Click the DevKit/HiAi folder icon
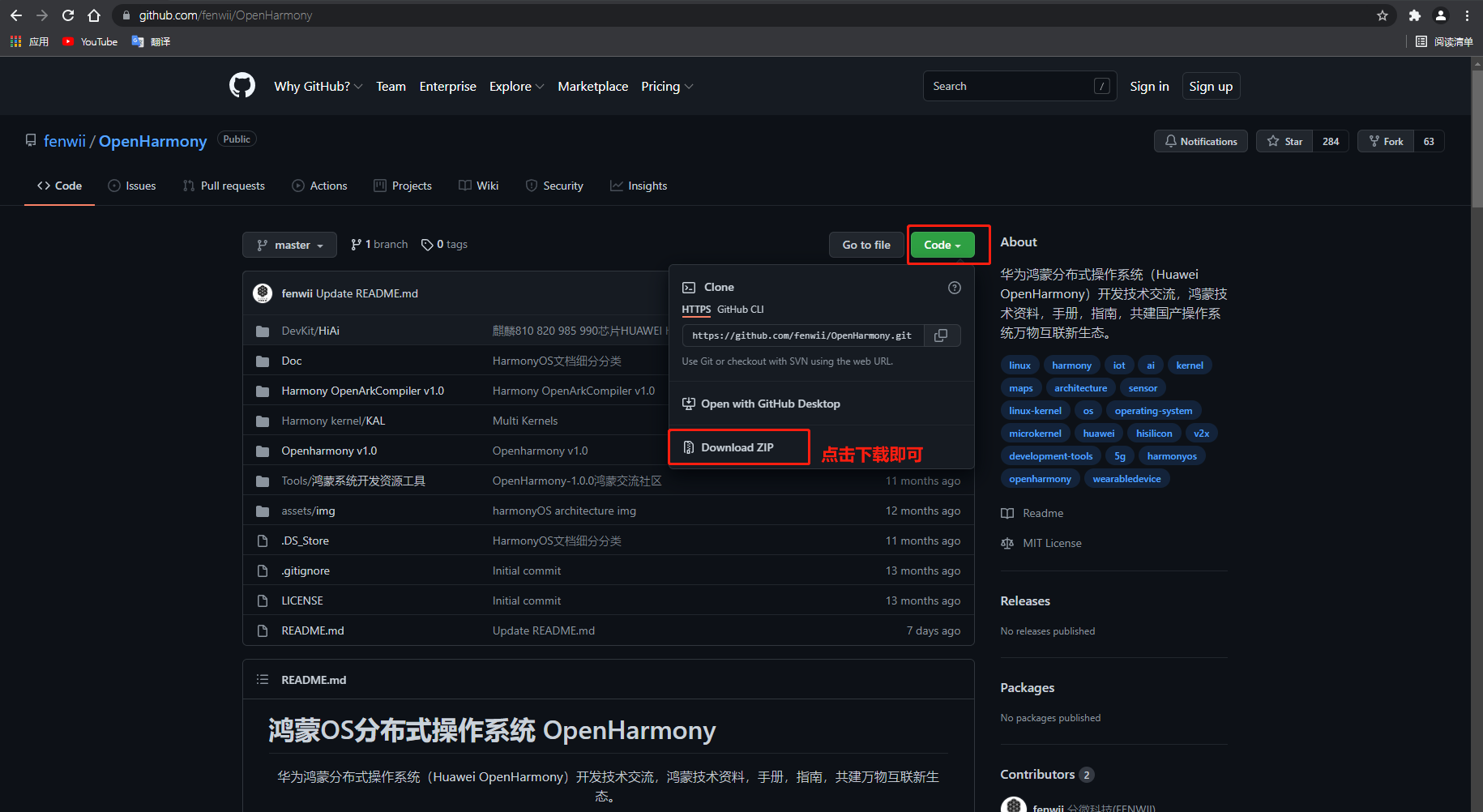The image size is (1483, 812). point(263,331)
